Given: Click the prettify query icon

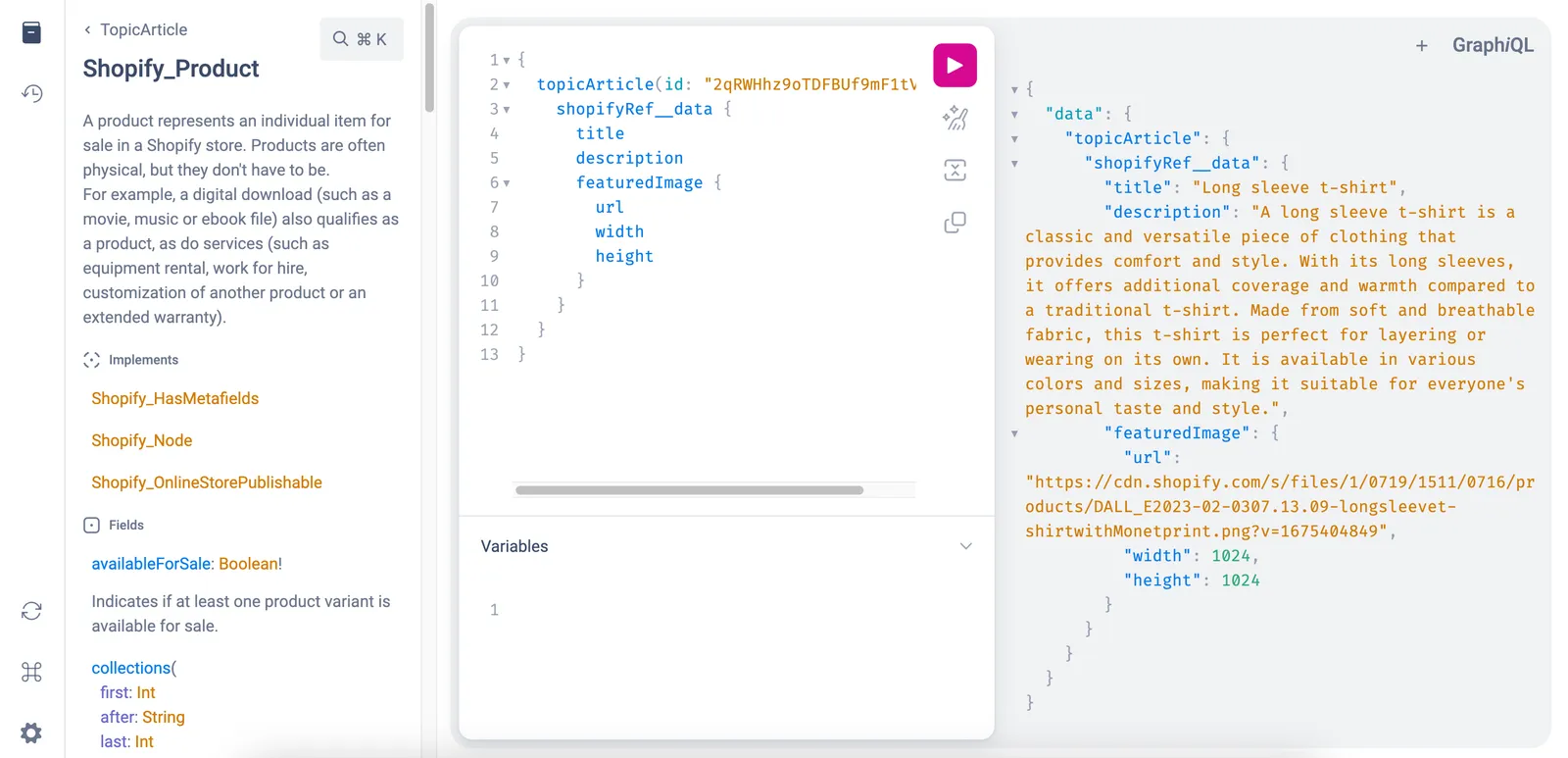Looking at the screenshot, I should [955, 119].
